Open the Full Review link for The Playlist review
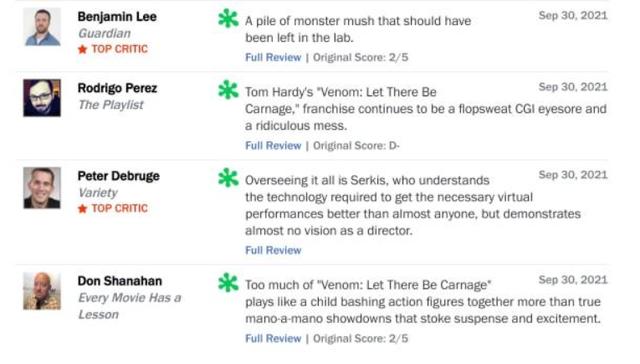The width and height of the screenshot is (640, 364). tap(273, 146)
